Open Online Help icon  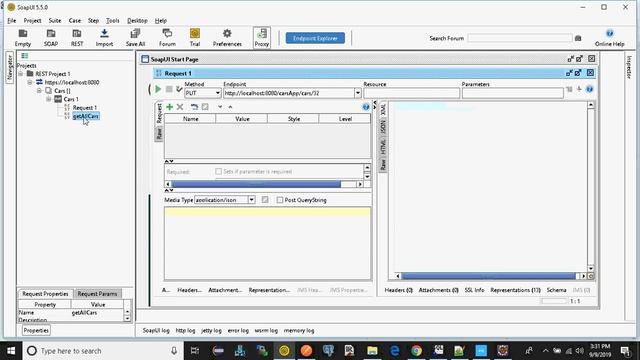(609, 38)
